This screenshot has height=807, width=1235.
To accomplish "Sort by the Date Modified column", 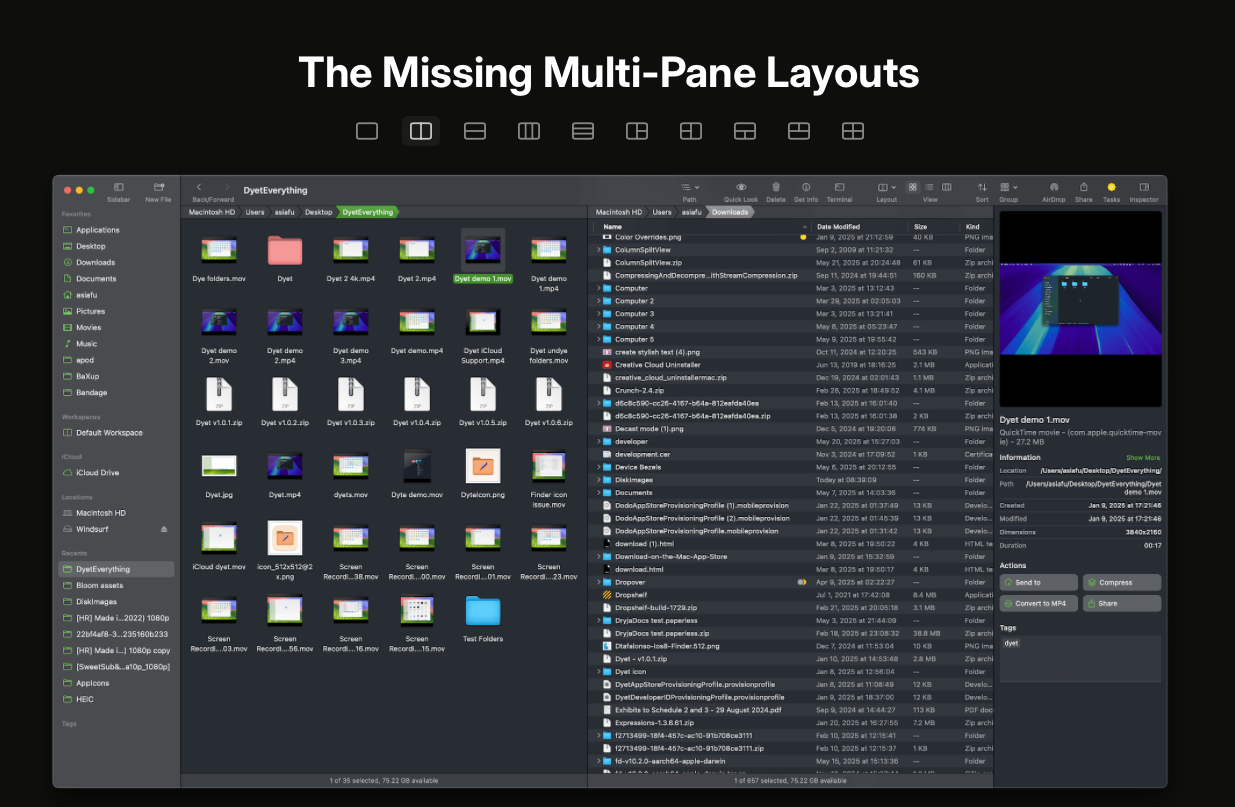I will [x=859, y=227].
